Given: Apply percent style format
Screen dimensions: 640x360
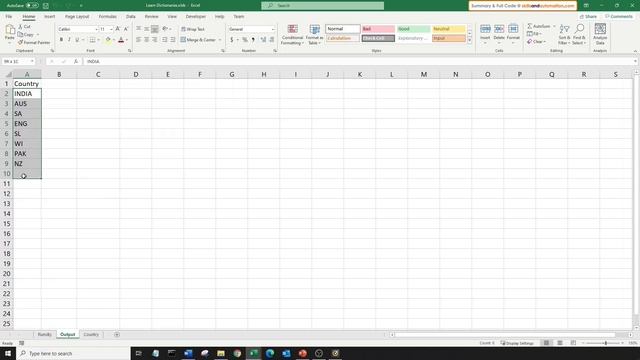Looking at the screenshot, I should [x=245, y=40].
